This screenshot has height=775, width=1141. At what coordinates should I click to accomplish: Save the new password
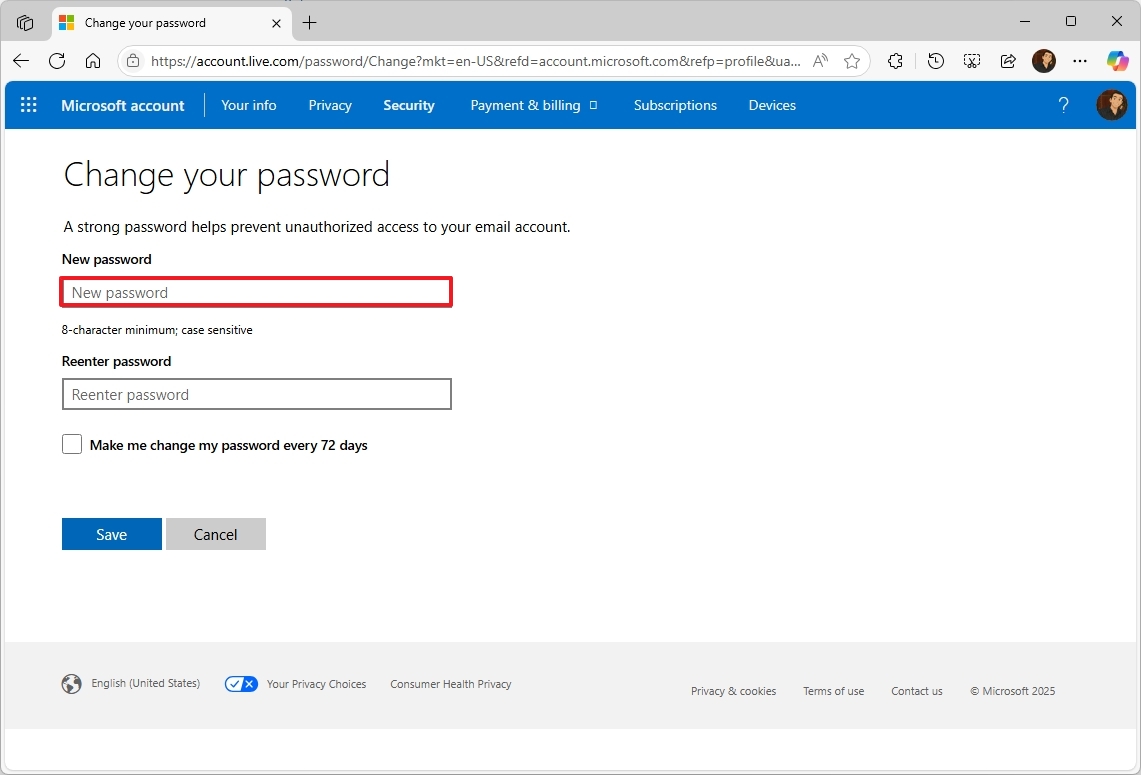tap(112, 534)
